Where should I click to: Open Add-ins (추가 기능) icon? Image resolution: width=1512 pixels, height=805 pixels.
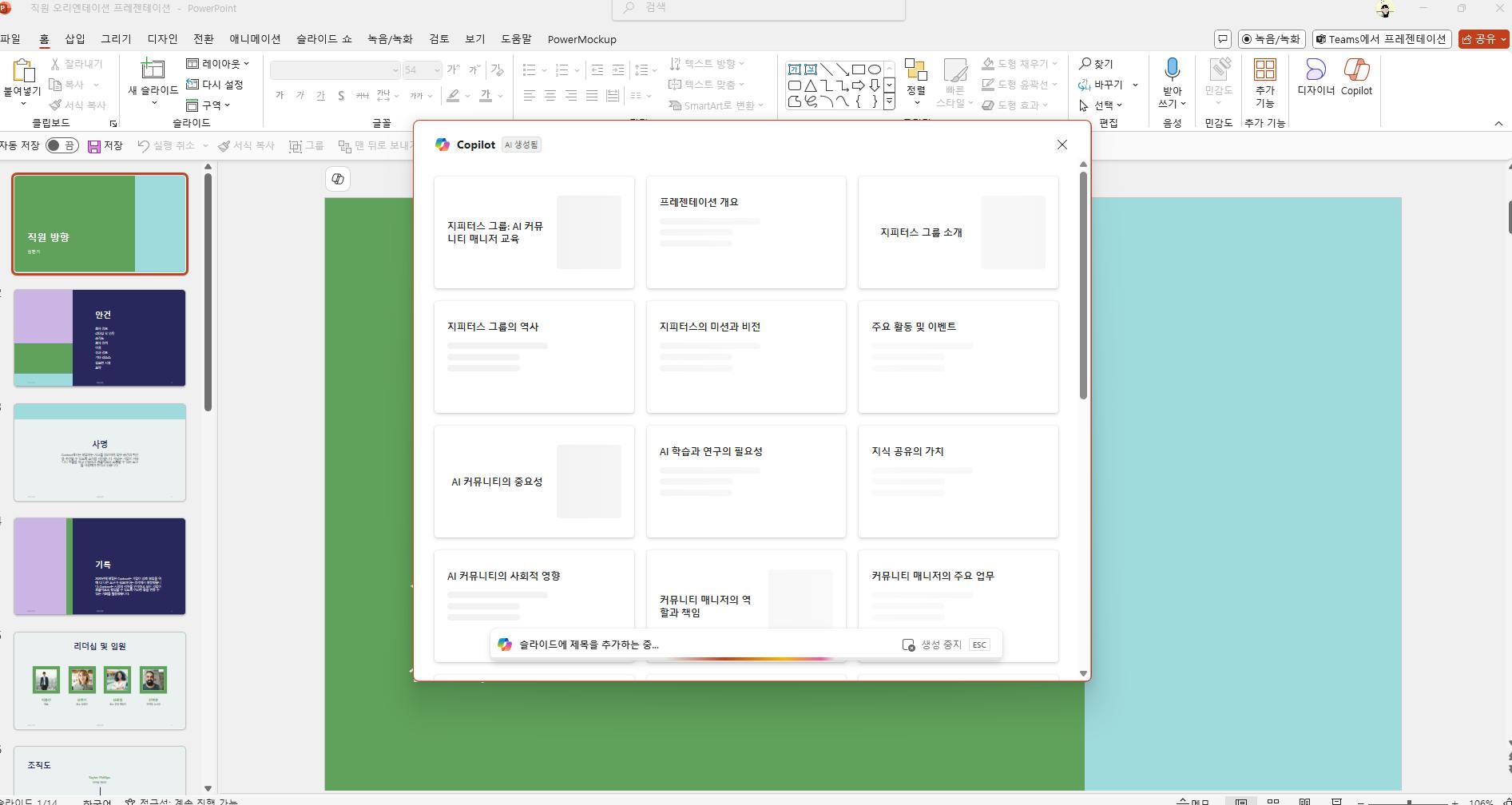click(1264, 70)
